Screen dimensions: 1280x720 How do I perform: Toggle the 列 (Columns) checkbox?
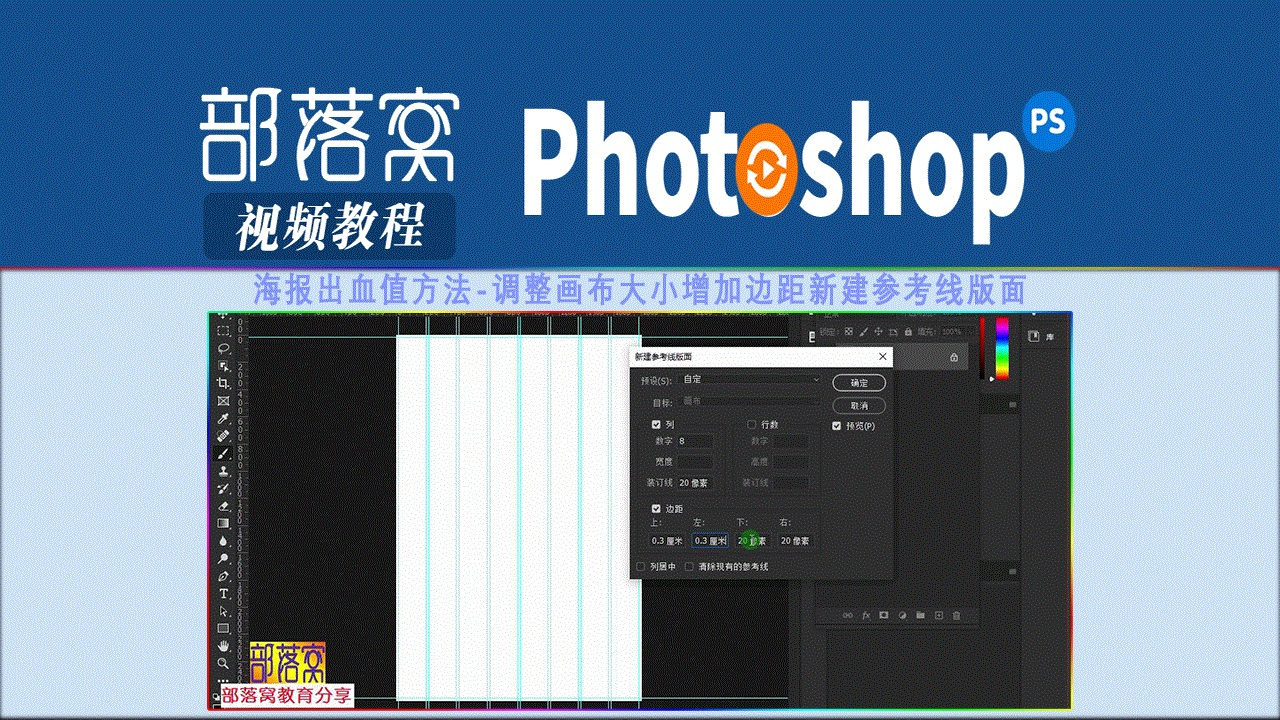[656, 424]
